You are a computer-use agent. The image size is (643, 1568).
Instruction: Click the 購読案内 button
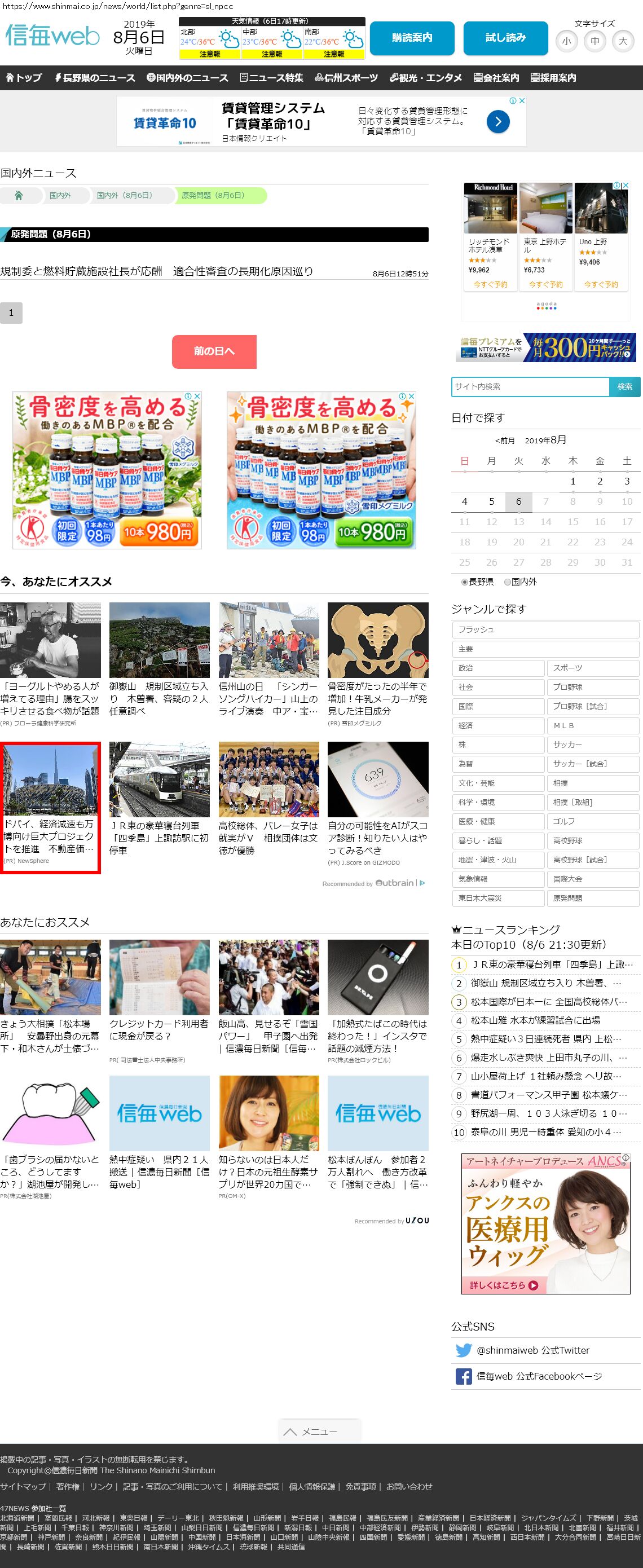pos(412,38)
